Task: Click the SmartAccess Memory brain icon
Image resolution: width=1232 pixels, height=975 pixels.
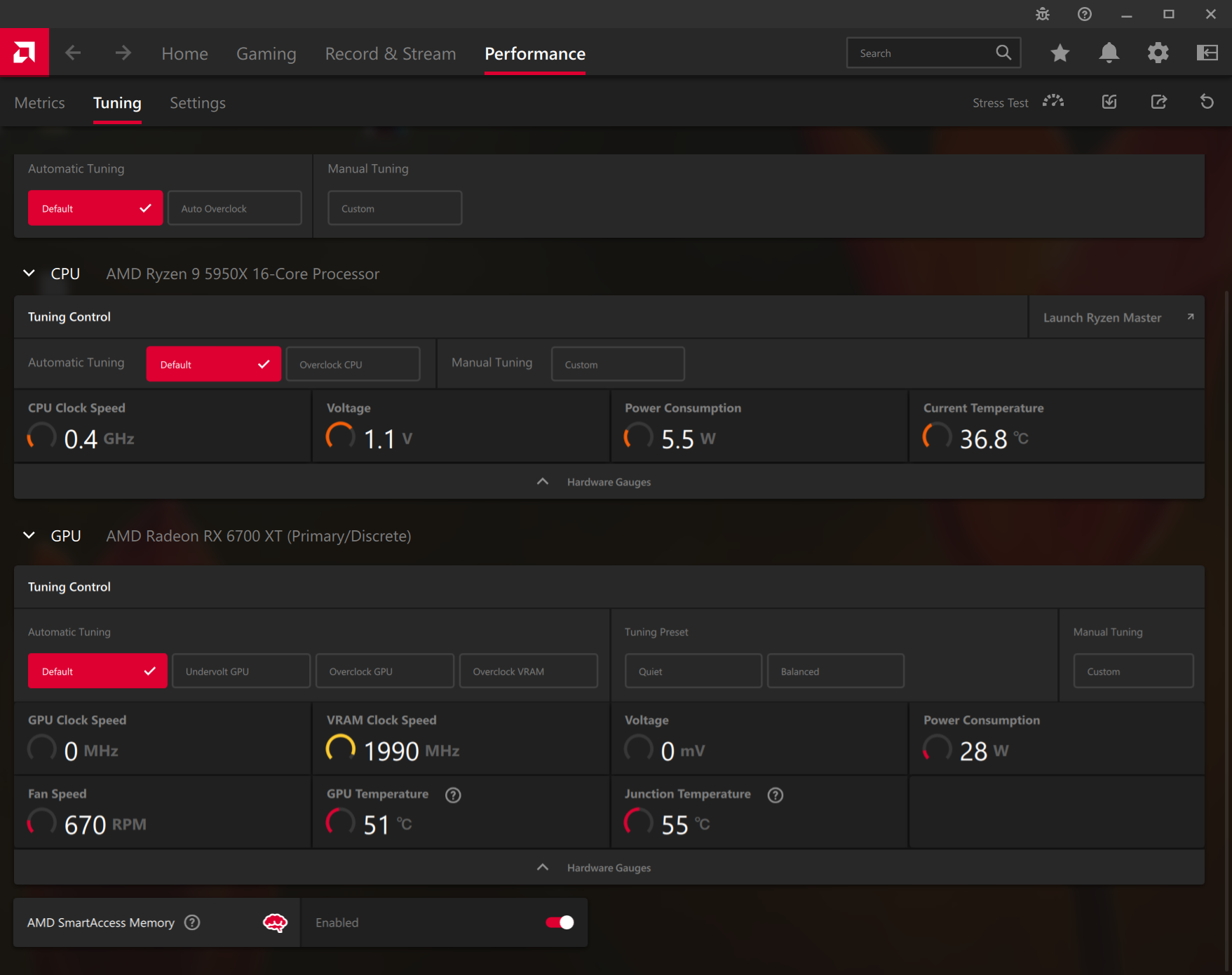Action: click(275, 922)
